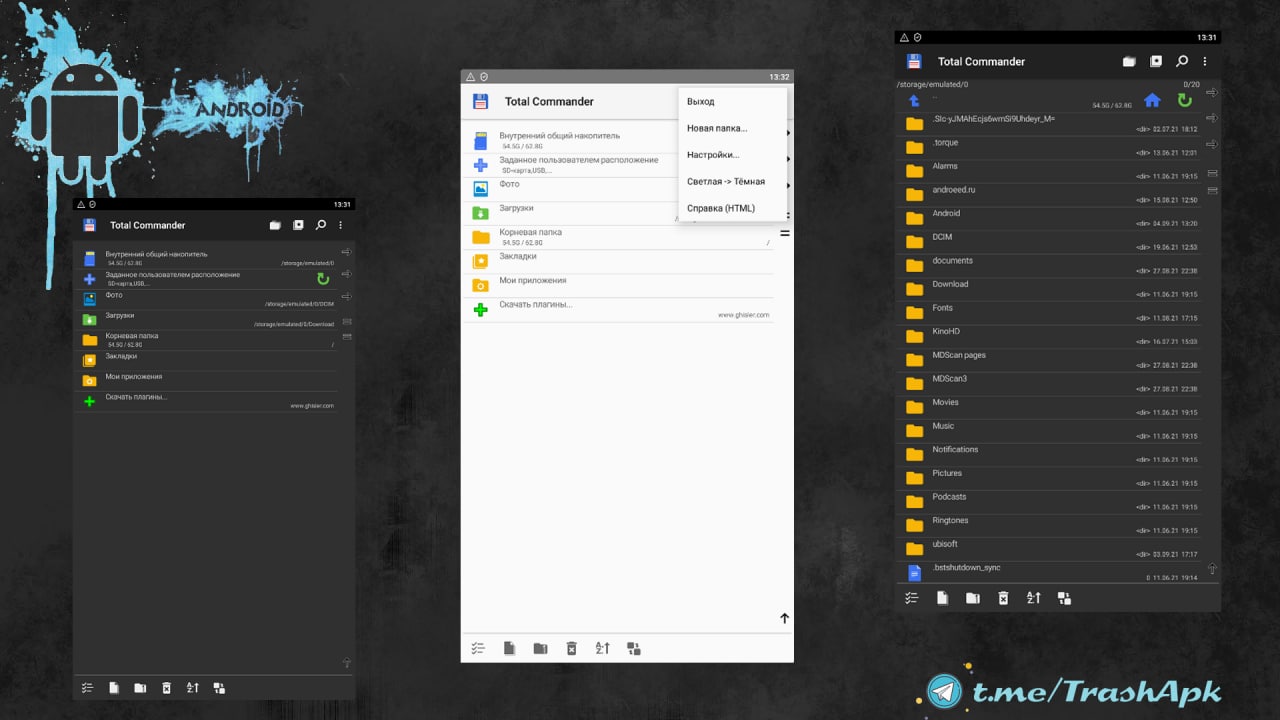Click the last bottom toolbar icon in folder-list window
This screenshot has width=1280, height=720.
coord(1064,598)
